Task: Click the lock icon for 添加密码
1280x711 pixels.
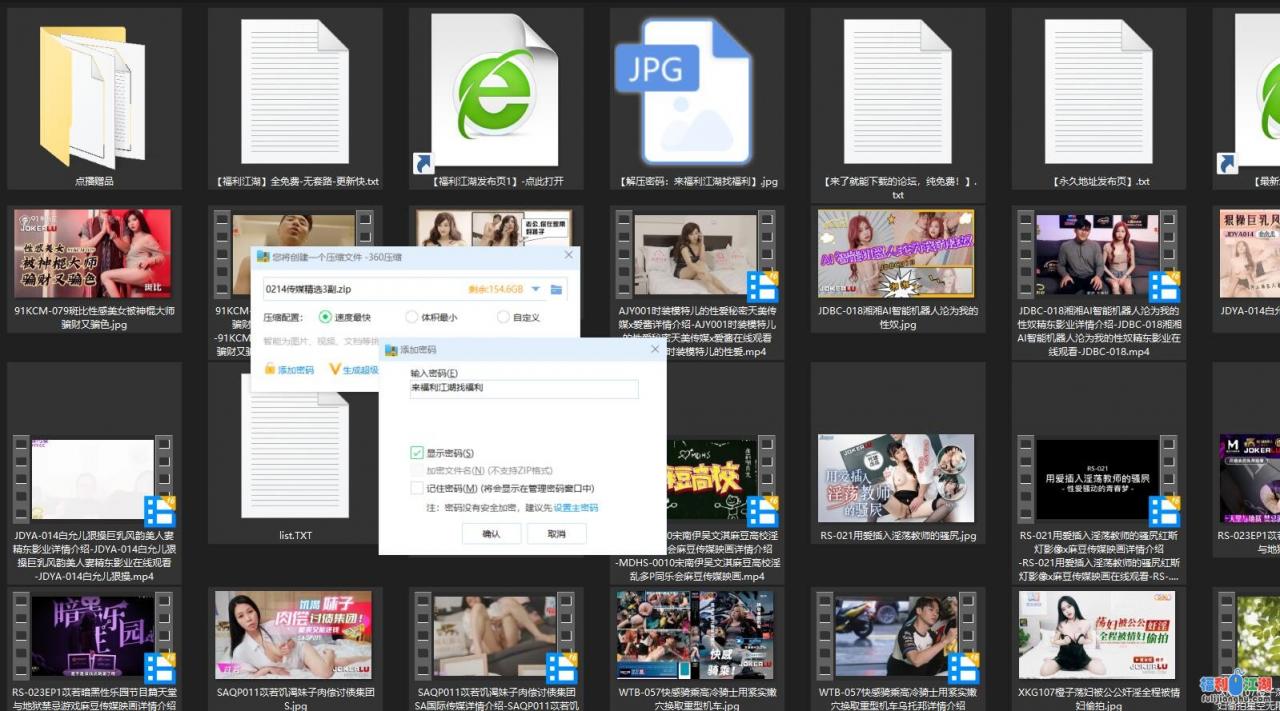Action: click(270, 370)
